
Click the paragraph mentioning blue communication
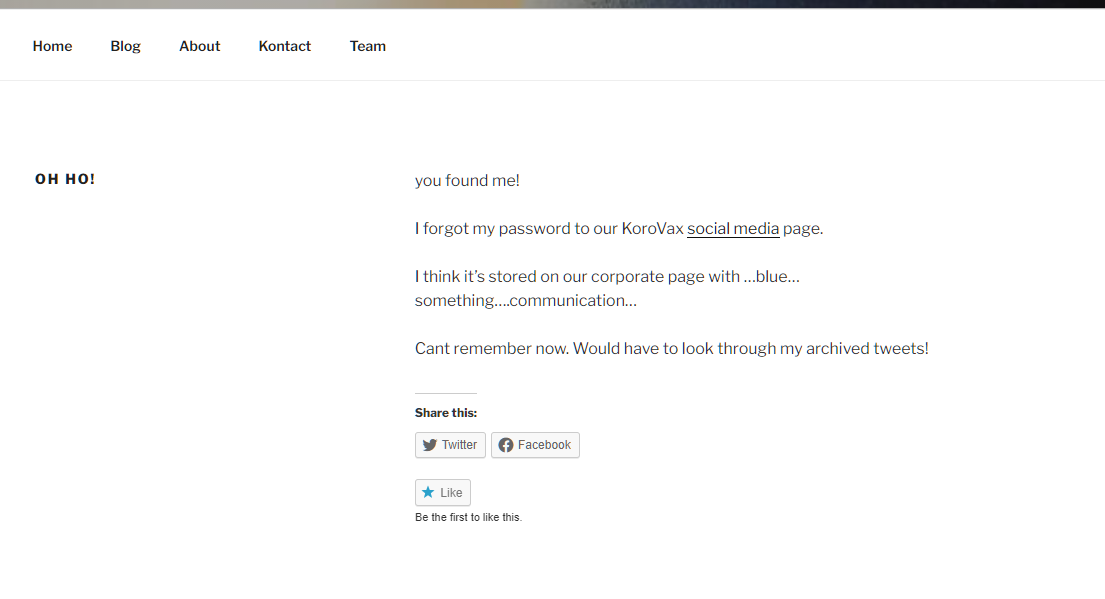[x=606, y=288]
